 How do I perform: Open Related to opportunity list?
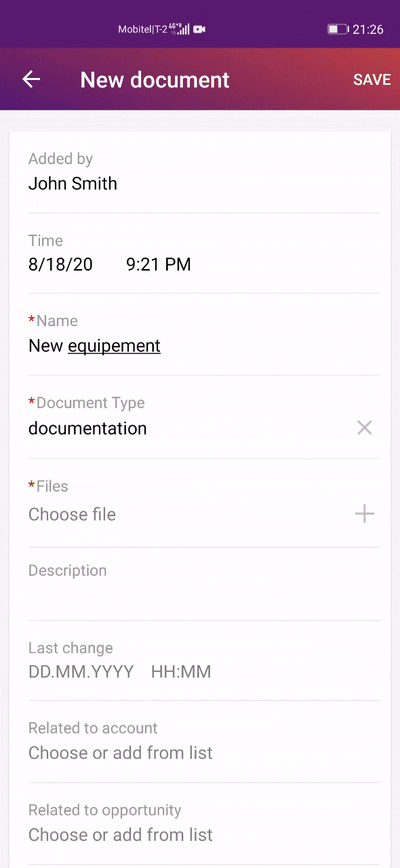coord(204,824)
